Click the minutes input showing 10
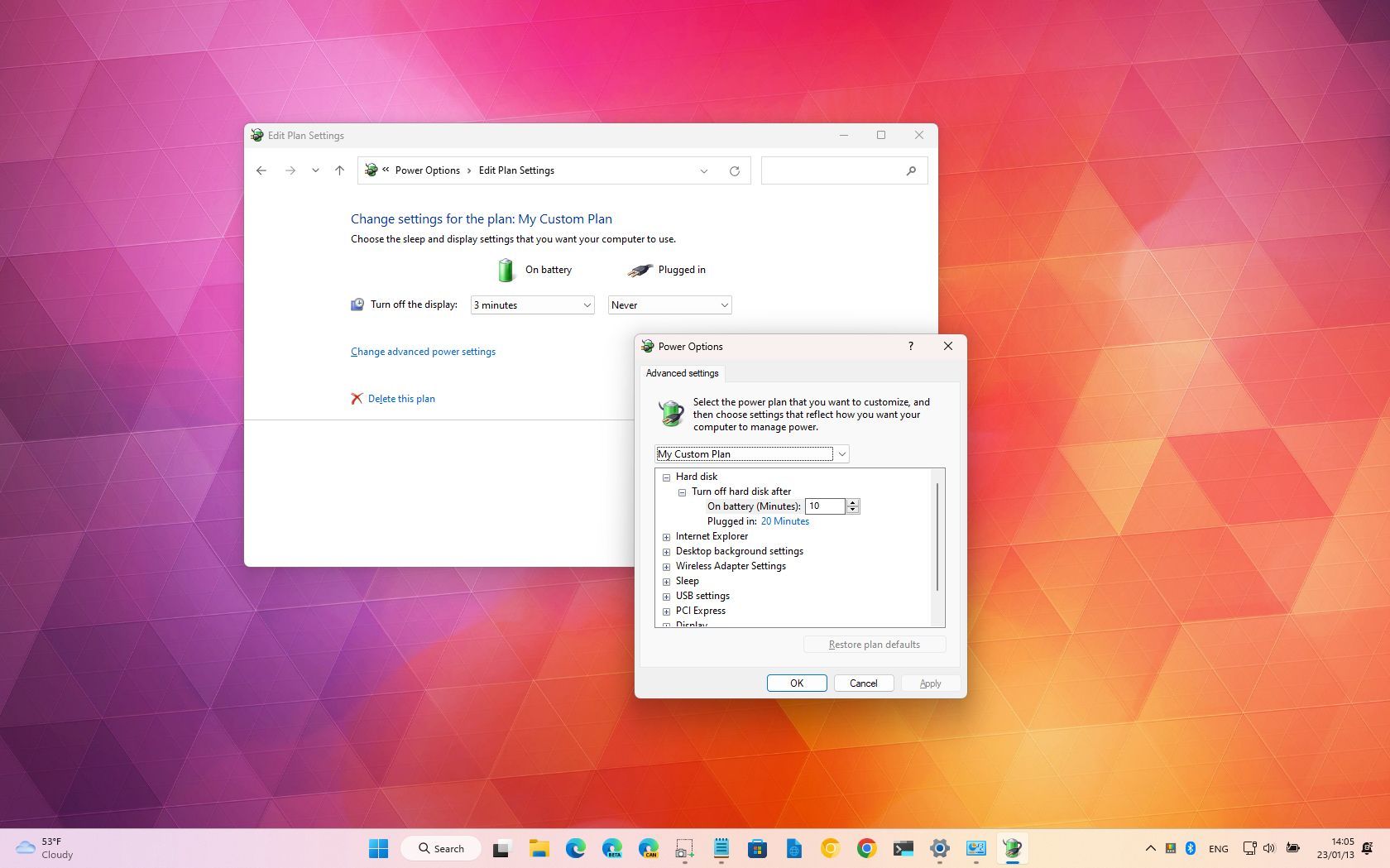This screenshot has width=1390, height=868. [825, 506]
